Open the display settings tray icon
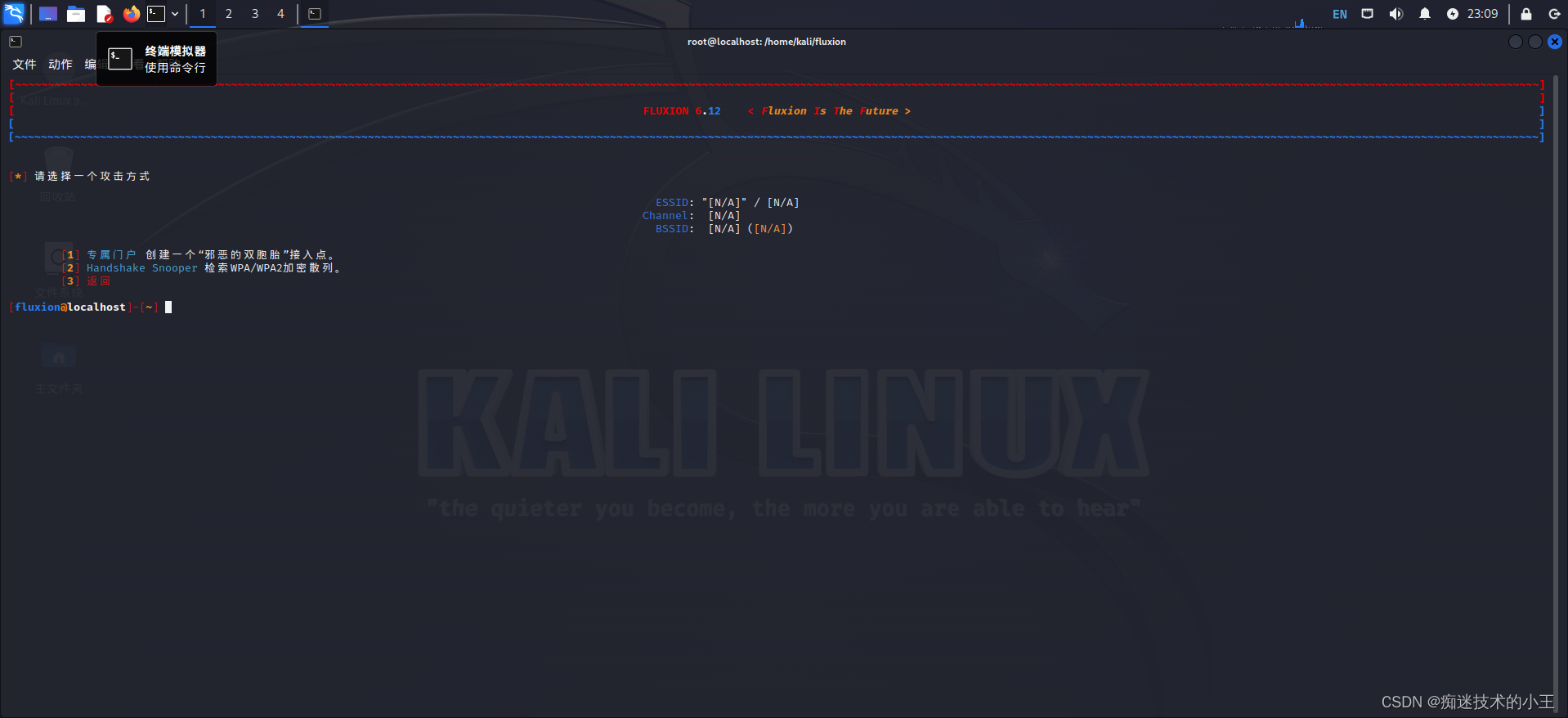 click(1368, 14)
